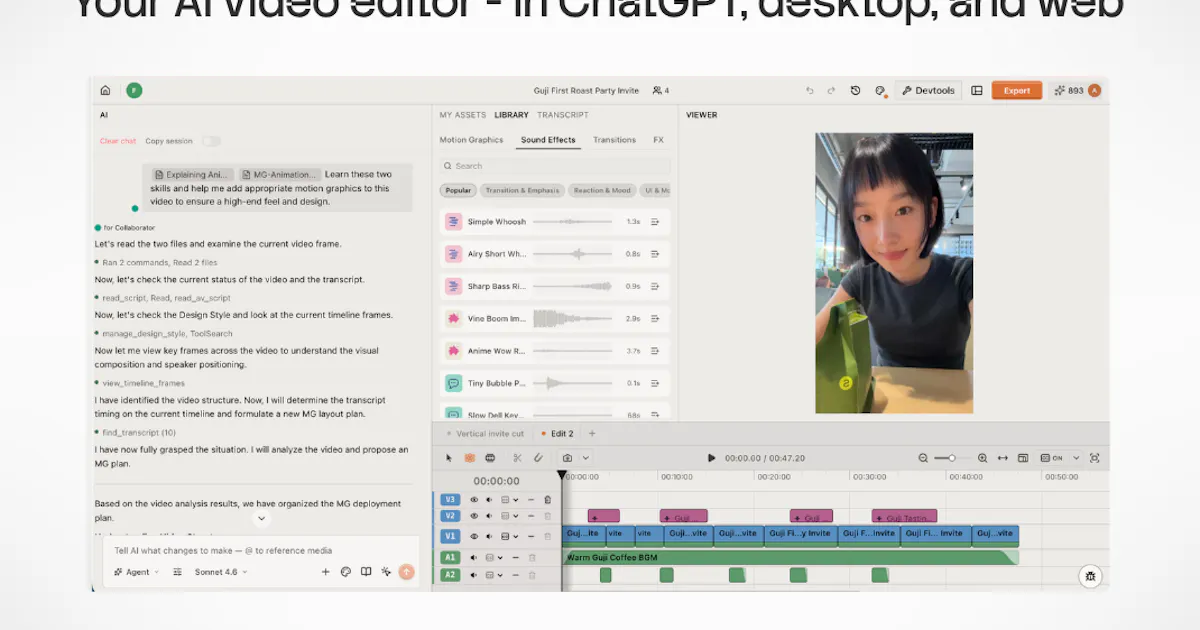
Task: Zoom out the timeline
Action: click(x=923, y=458)
